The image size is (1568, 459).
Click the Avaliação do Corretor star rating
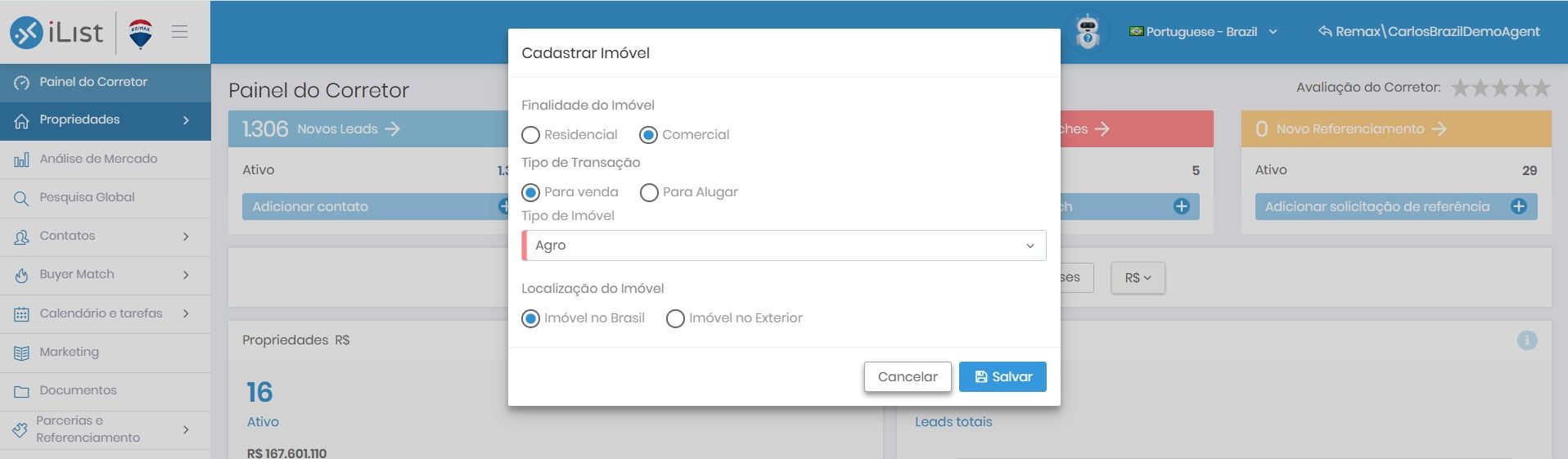pos(1500,88)
